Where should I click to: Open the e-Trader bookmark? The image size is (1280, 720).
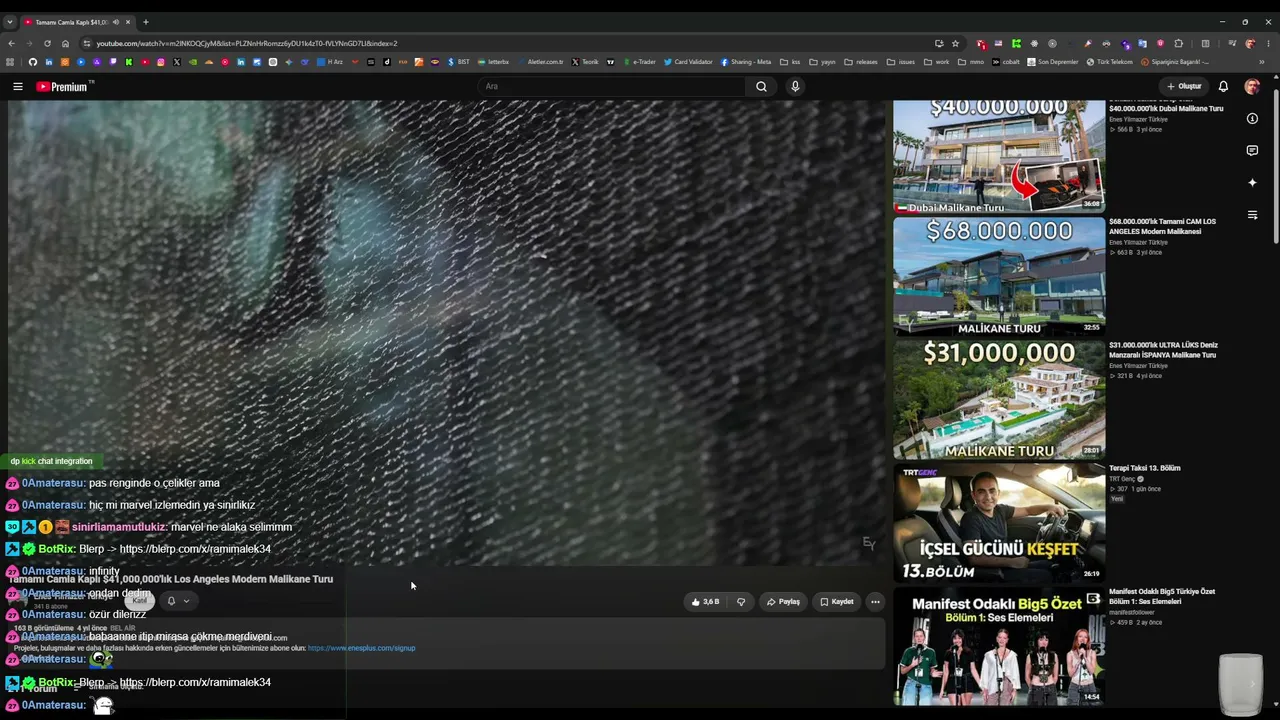click(639, 62)
